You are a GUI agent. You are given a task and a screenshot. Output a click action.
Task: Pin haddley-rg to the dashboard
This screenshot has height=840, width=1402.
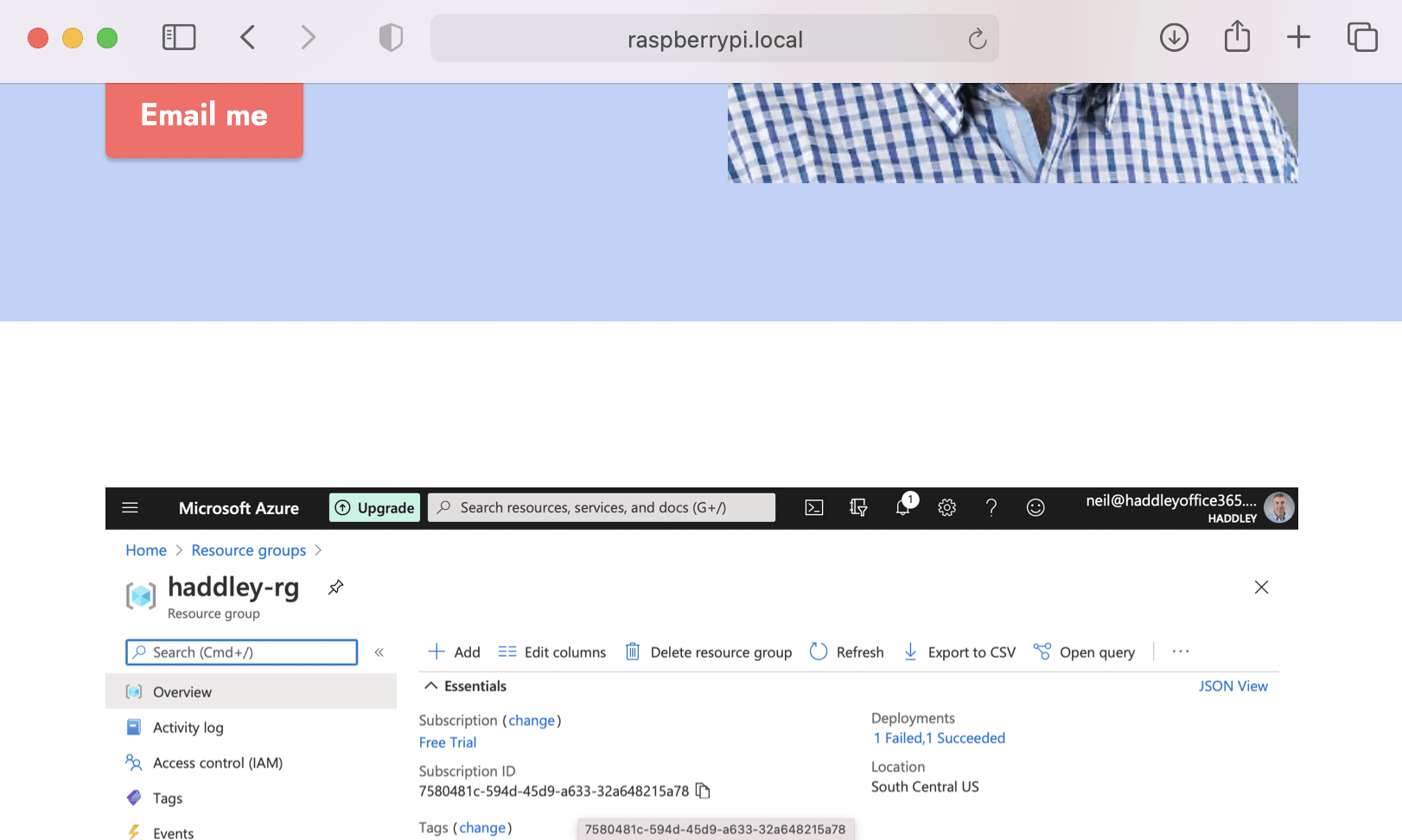click(x=335, y=588)
